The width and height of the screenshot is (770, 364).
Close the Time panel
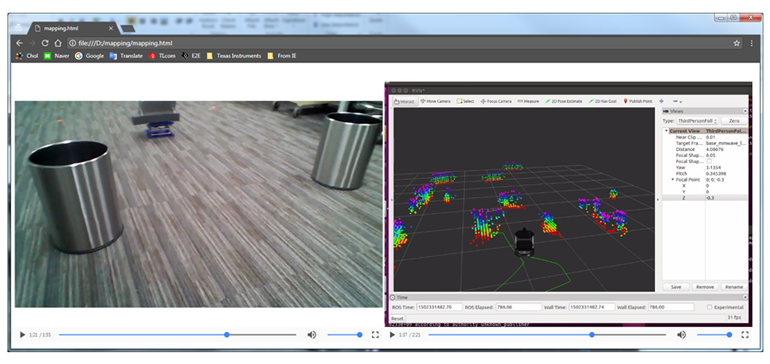(x=745, y=298)
